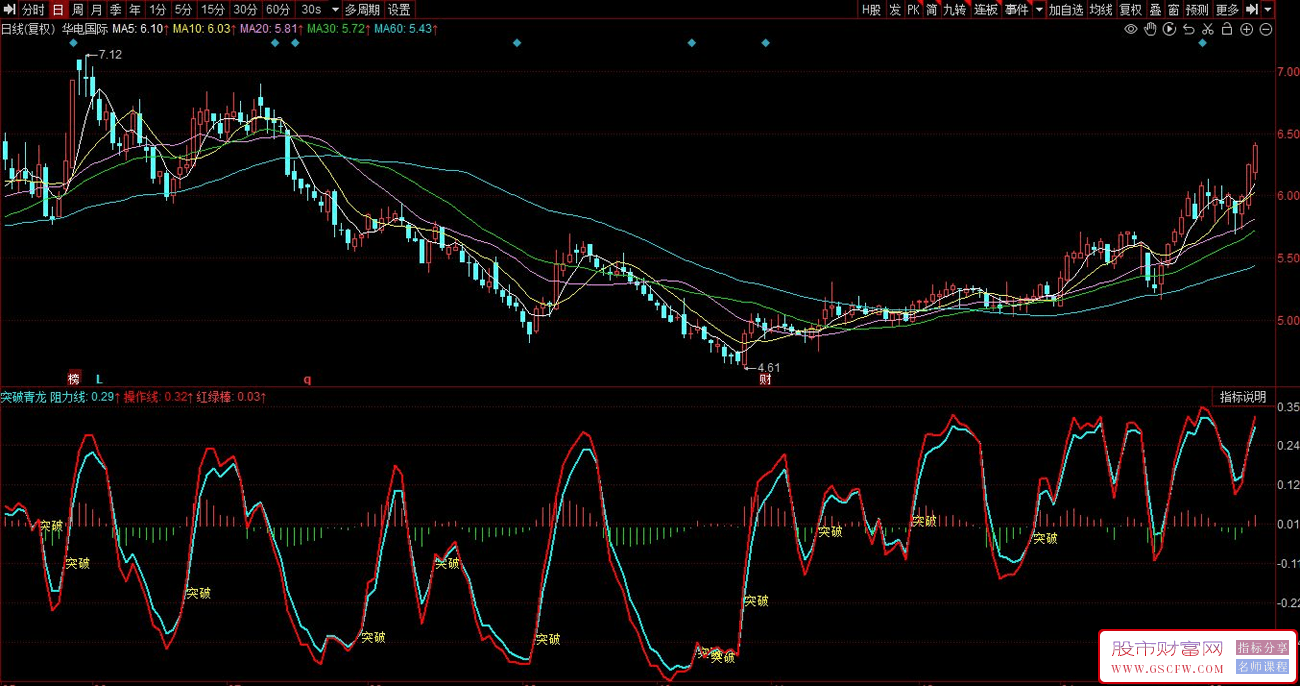Select the 年 yearly period tab
The width and height of the screenshot is (1300, 686).
[x=134, y=9]
